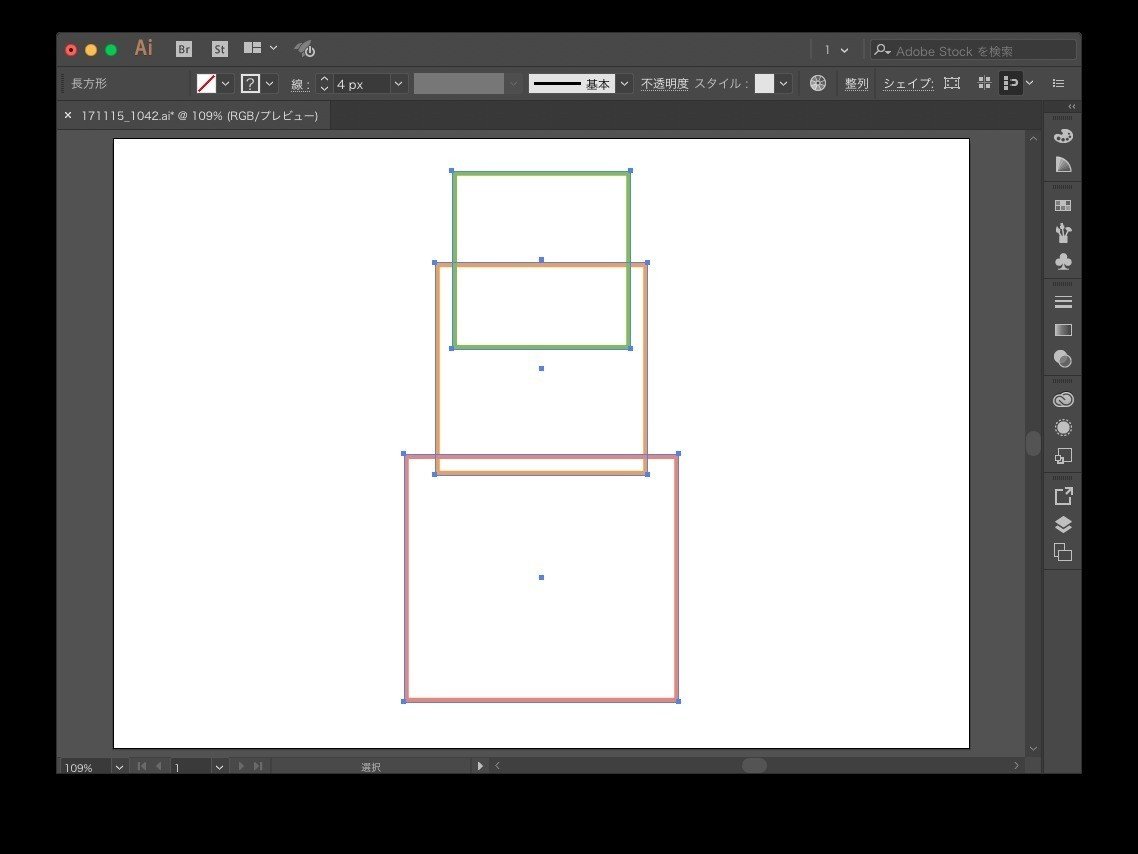Open the 整列 alignment options link

coord(855,83)
